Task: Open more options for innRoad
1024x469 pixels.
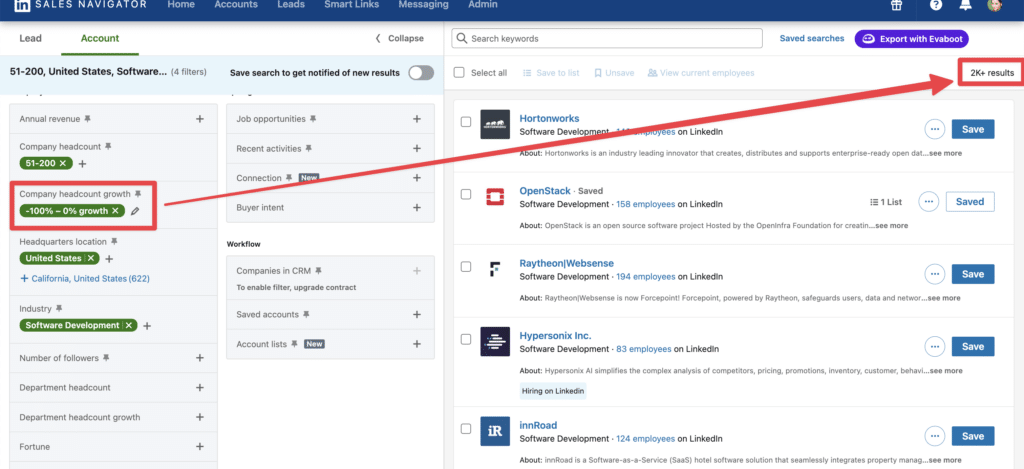Action: pyautogui.click(x=935, y=436)
